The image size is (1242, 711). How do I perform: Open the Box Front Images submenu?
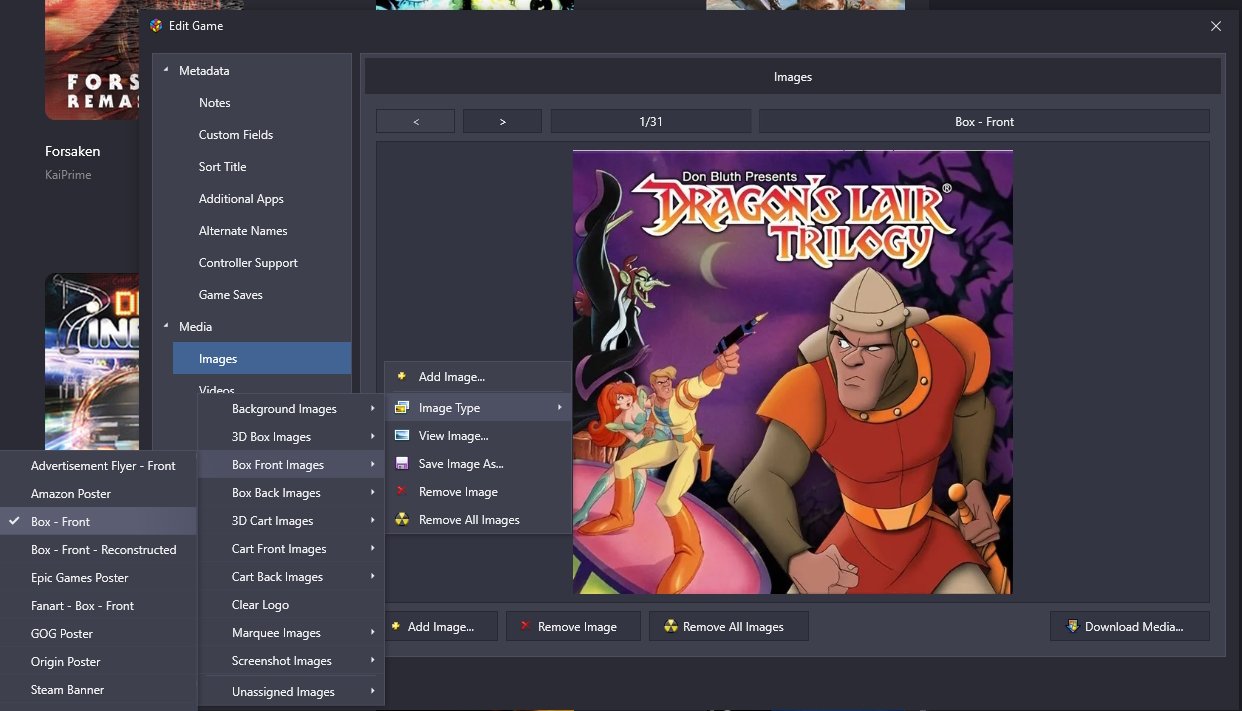pos(291,465)
